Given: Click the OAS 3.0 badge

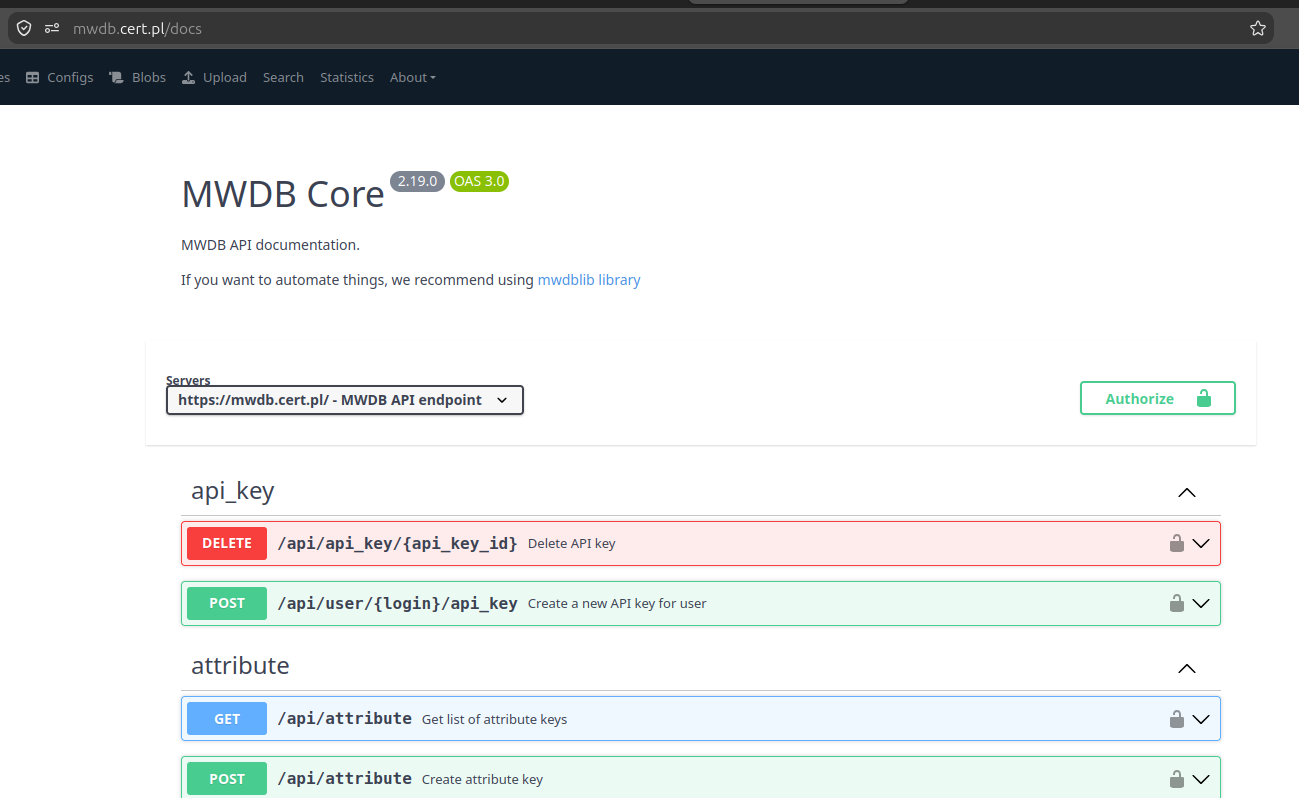Looking at the screenshot, I should tap(480, 181).
